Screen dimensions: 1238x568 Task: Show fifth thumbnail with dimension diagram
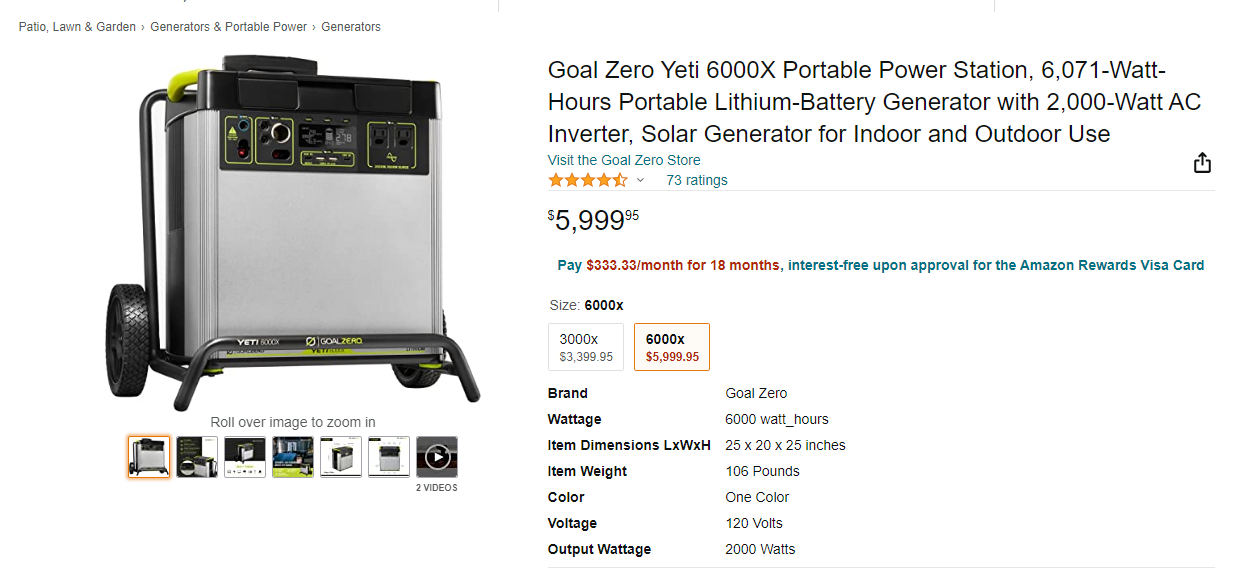(x=341, y=457)
